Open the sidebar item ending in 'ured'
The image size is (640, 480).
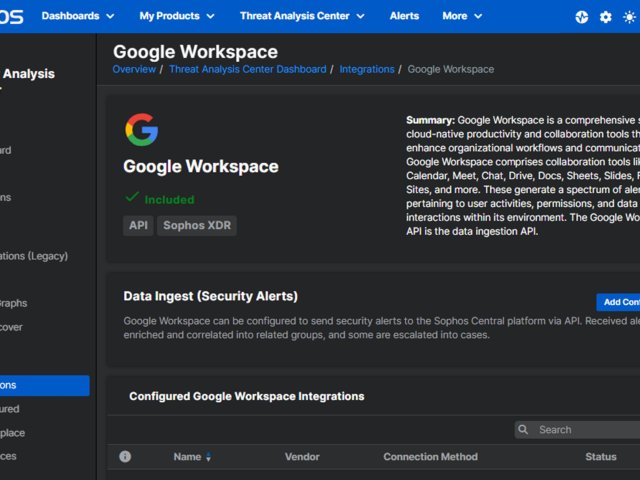(9, 409)
